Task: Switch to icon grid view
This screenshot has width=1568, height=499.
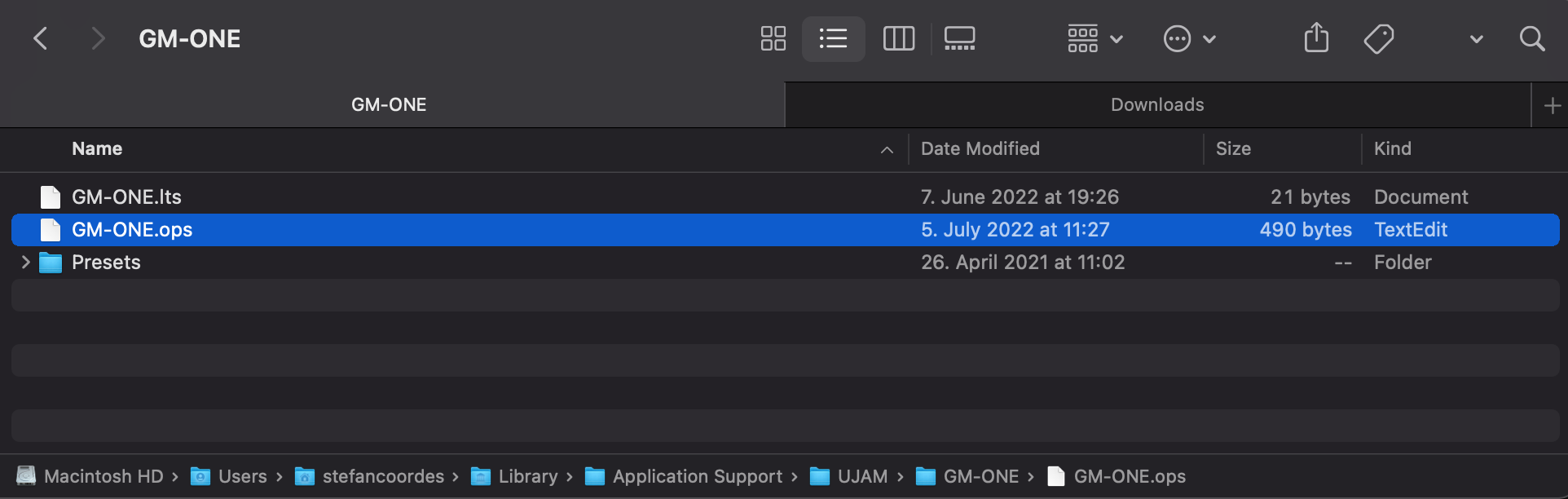Action: (x=773, y=38)
